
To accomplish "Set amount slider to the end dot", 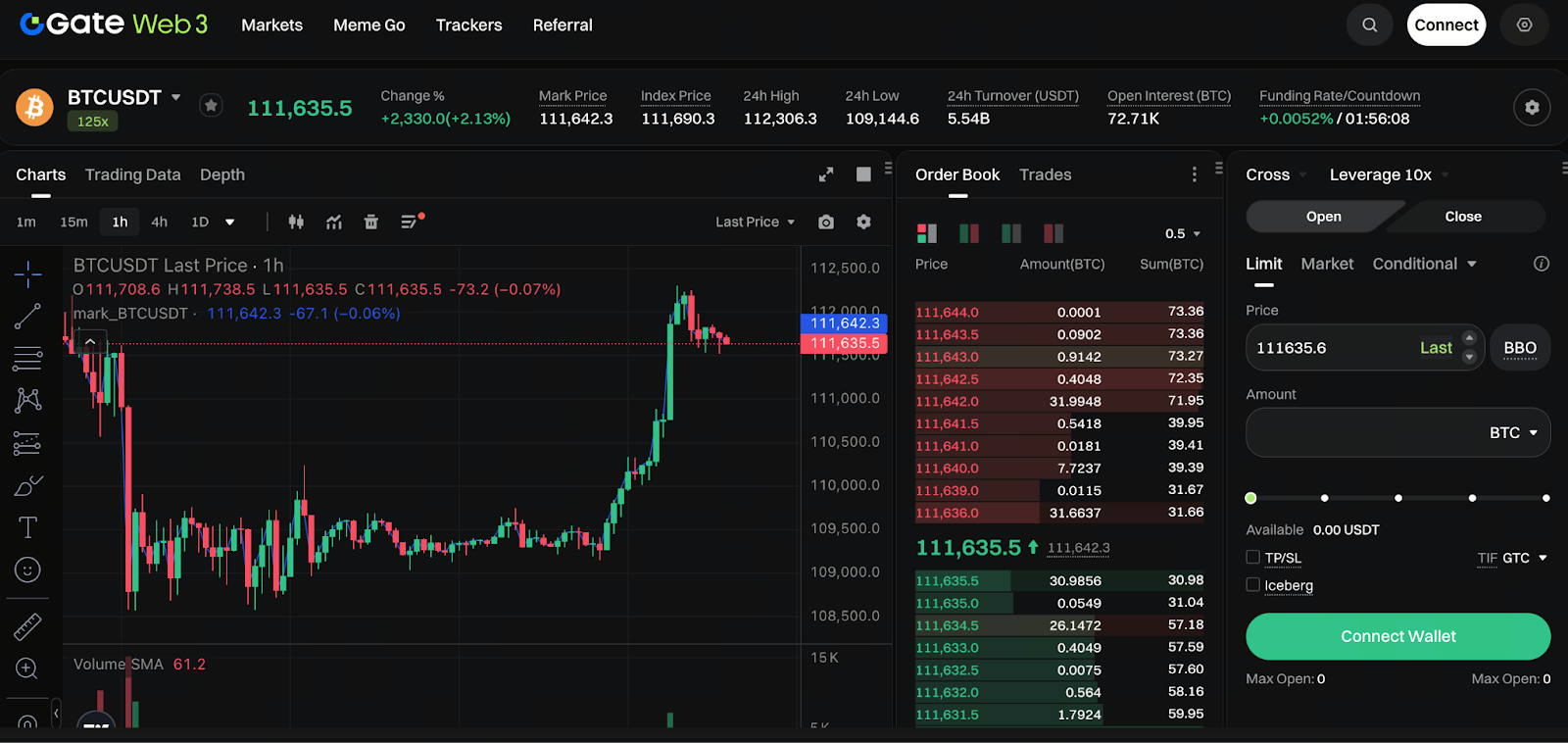I will pos(1545,498).
